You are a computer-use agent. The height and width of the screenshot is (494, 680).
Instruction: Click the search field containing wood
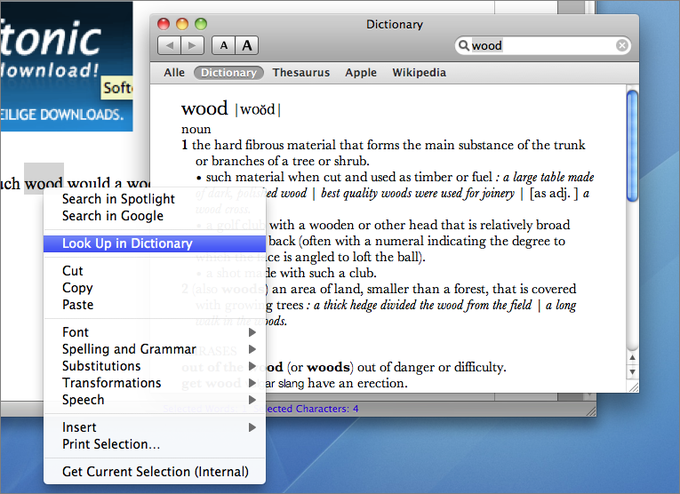point(543,45)
